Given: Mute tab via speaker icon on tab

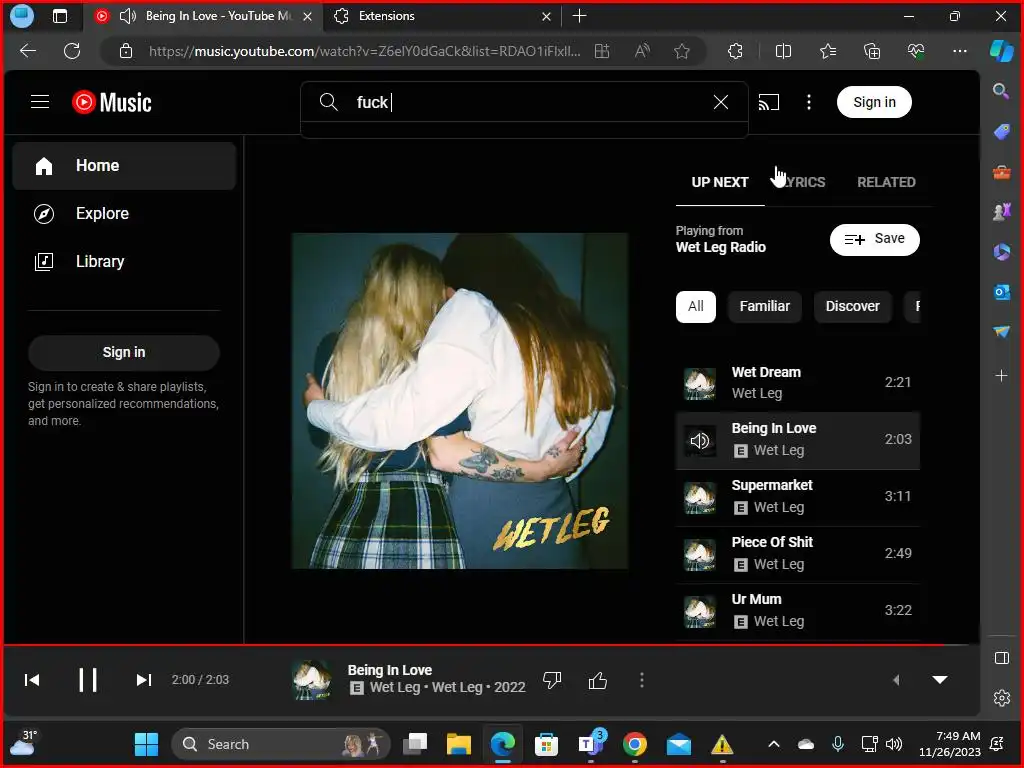Looking at the screenshot, I should click(128, 16).
